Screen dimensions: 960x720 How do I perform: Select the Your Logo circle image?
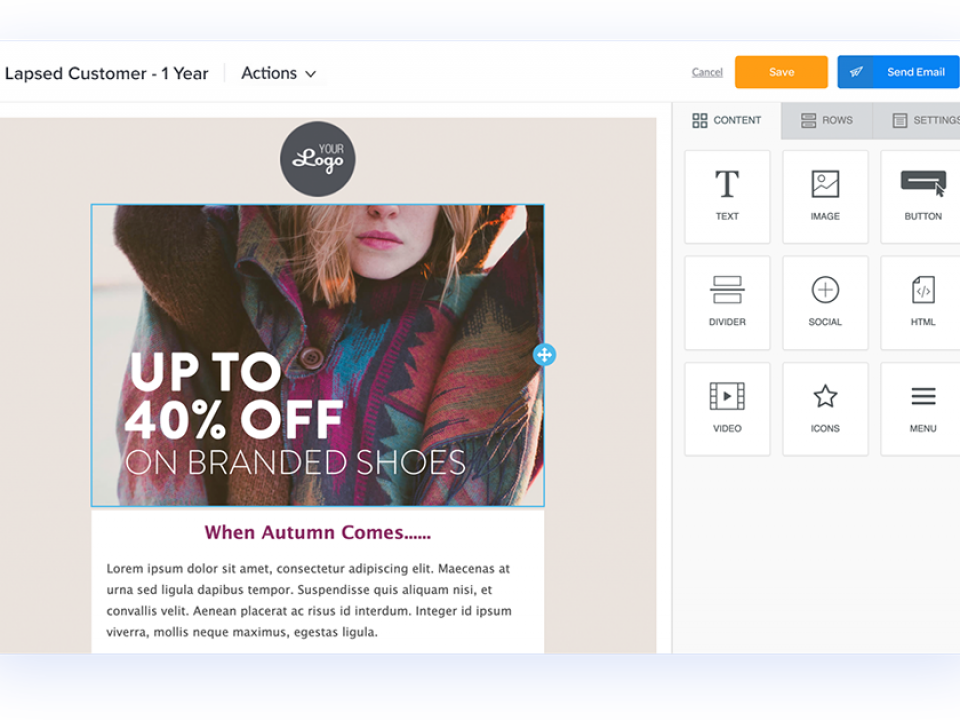tap(318, 159)
